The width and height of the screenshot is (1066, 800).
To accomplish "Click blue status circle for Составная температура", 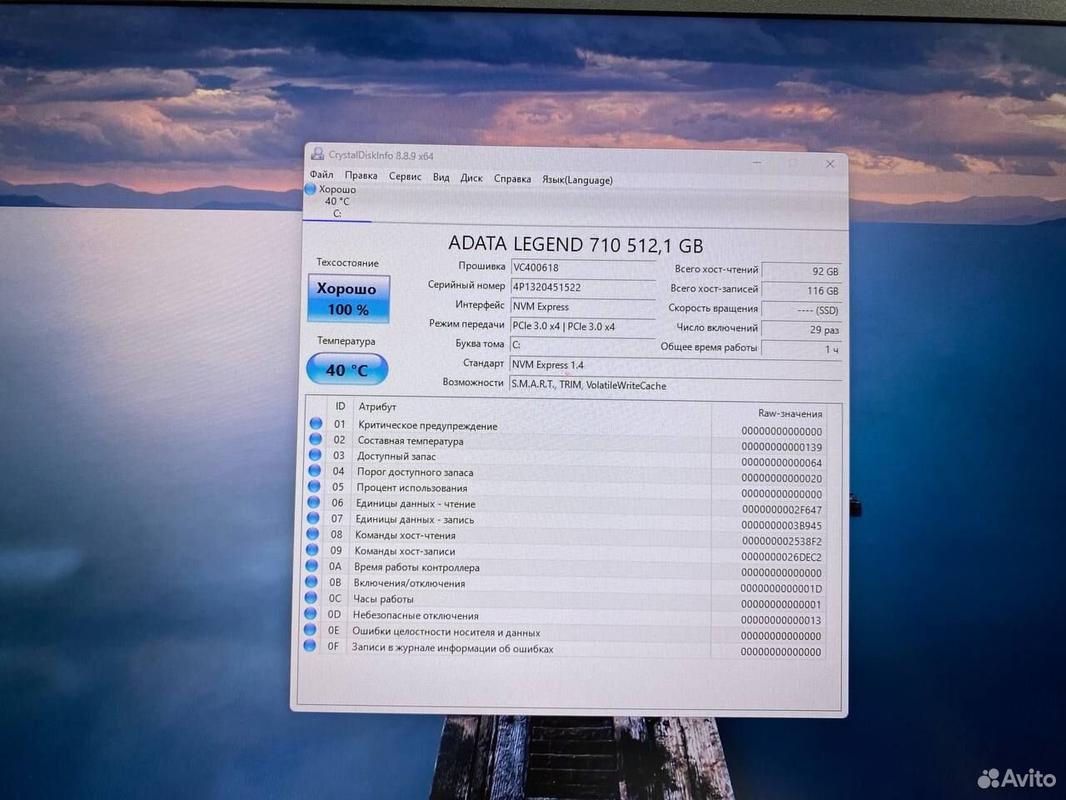I will [316, 440].
